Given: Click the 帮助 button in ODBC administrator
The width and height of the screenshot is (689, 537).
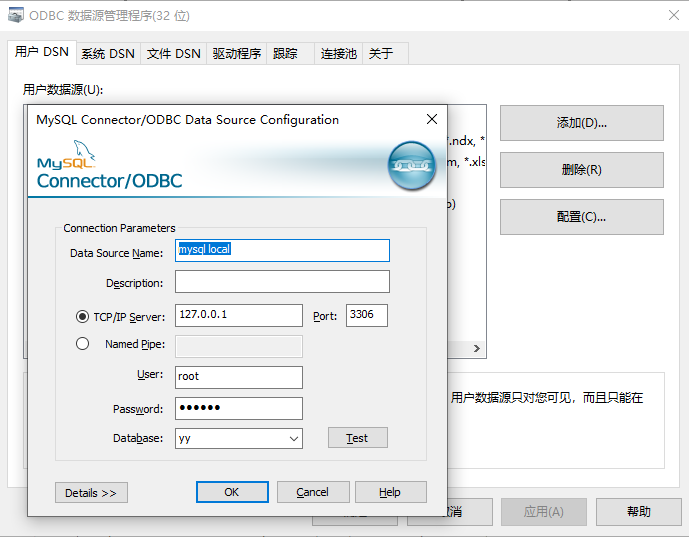Looking at the screenshot, I should coord(638,512).
